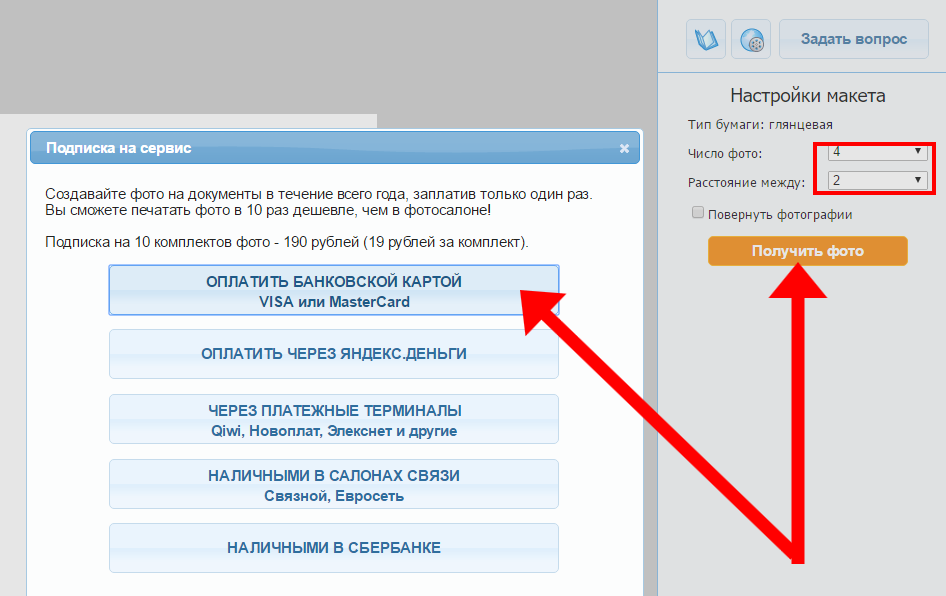946x596 pixels.
Task: Choose Оплатить банковской картой payment option
Action: [x=333, y=291]
